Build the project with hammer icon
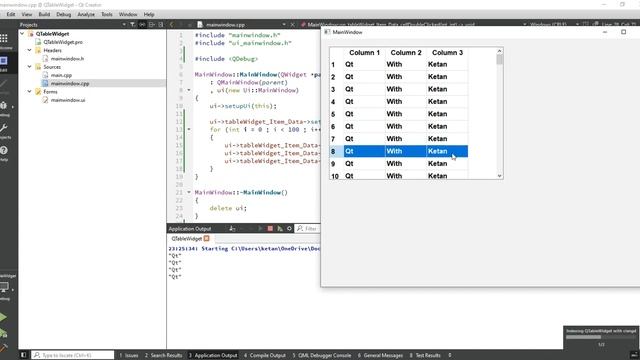The image size is (640, 360). coord(3,348)
